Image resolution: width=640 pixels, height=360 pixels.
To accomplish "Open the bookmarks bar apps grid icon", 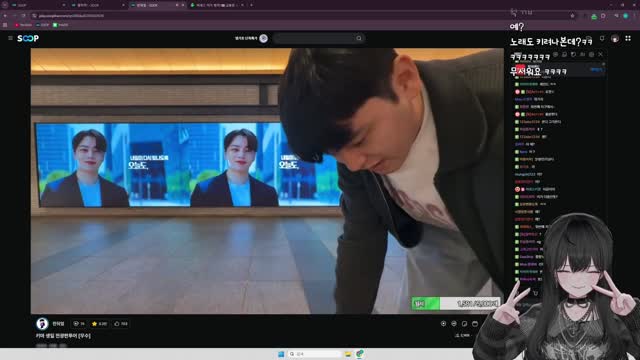I will 5,25.
